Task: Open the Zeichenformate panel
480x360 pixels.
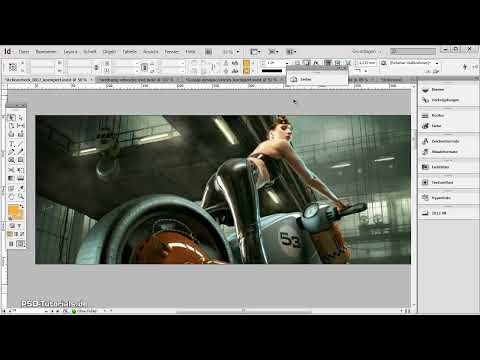Action: pos(445,141)
